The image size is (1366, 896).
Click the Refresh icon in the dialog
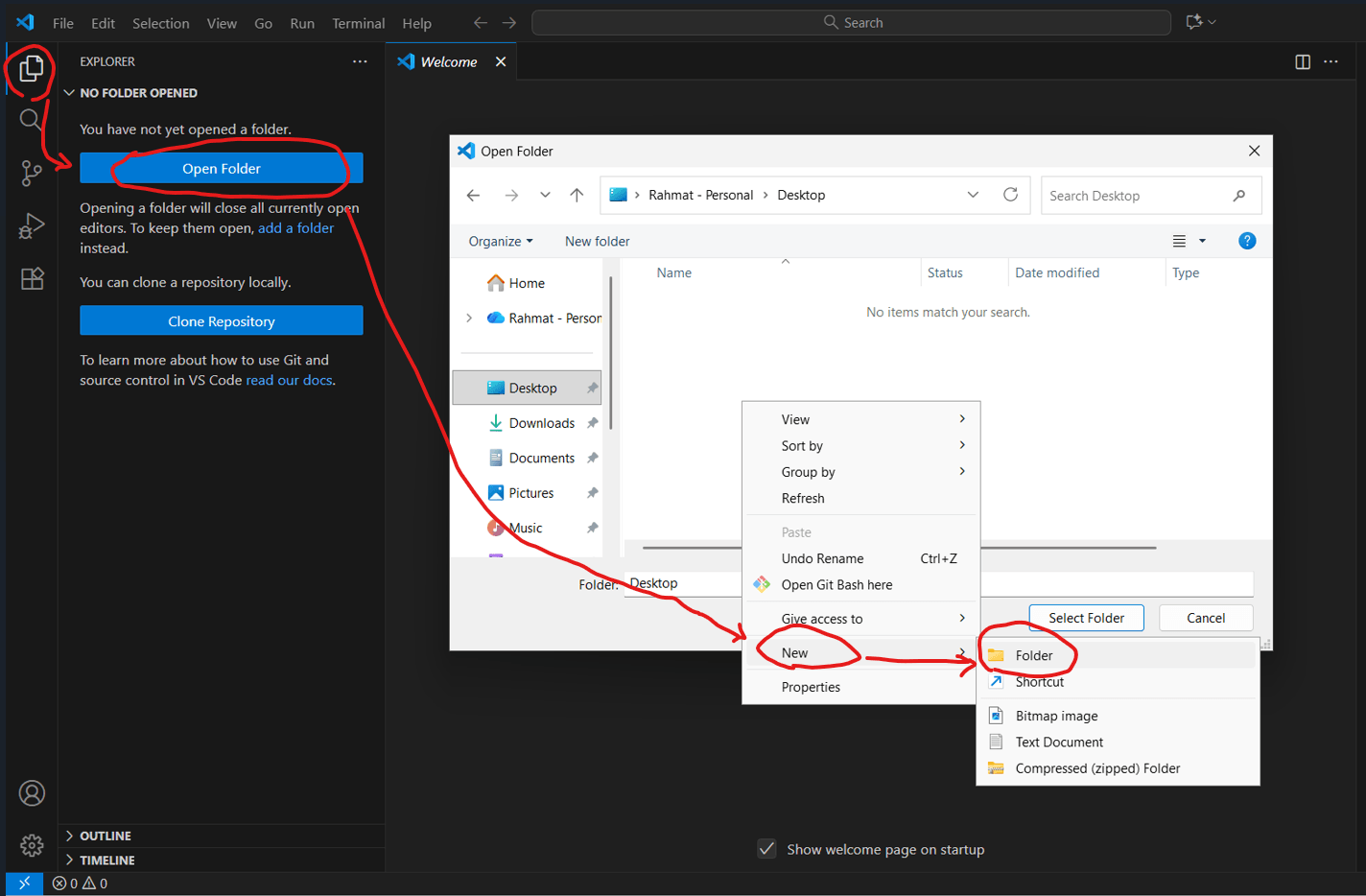click(x=1010, y=194)
